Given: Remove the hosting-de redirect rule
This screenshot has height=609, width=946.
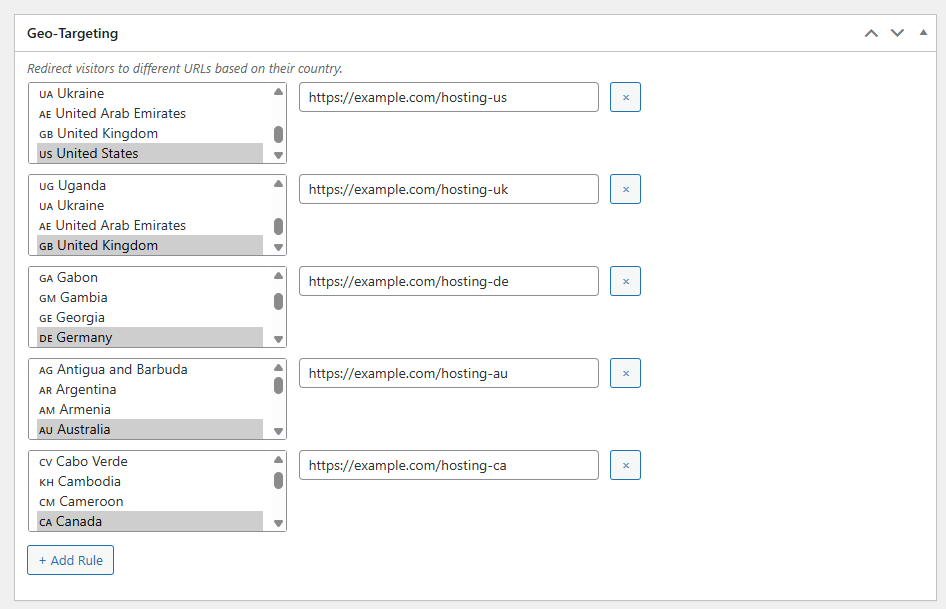Looking at the screenshot, I should pyautogui.click(x=625, y=281).
